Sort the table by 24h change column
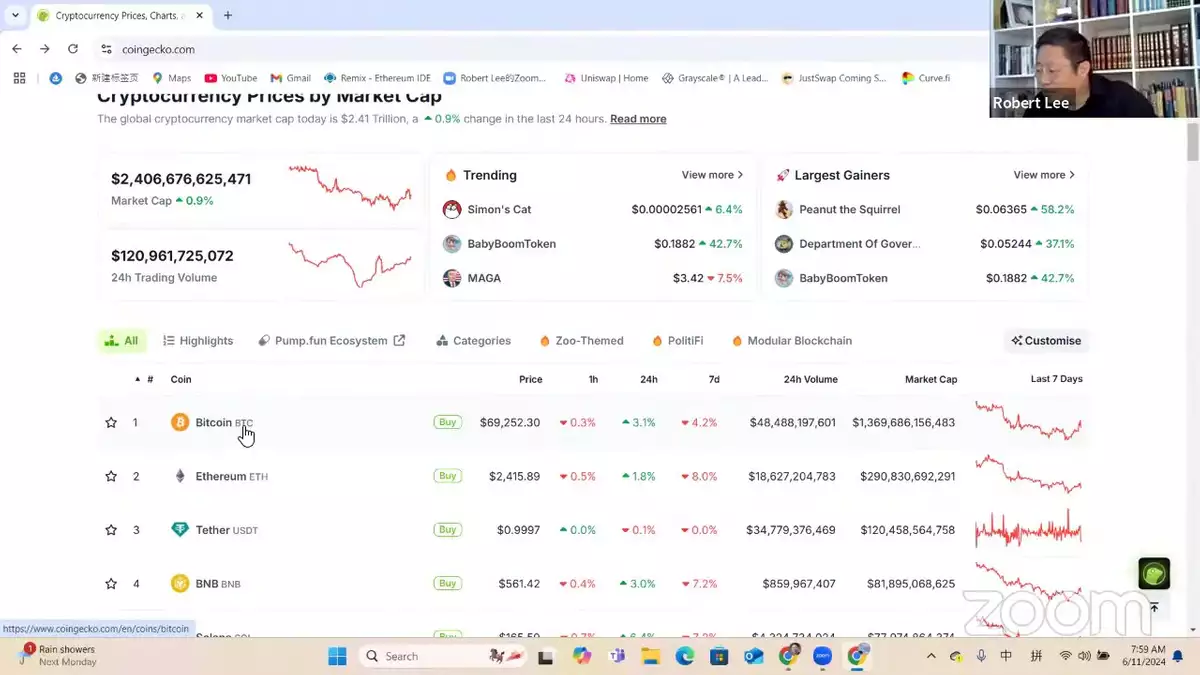The width and height of the screenshot is (1200, 675). 649,380
